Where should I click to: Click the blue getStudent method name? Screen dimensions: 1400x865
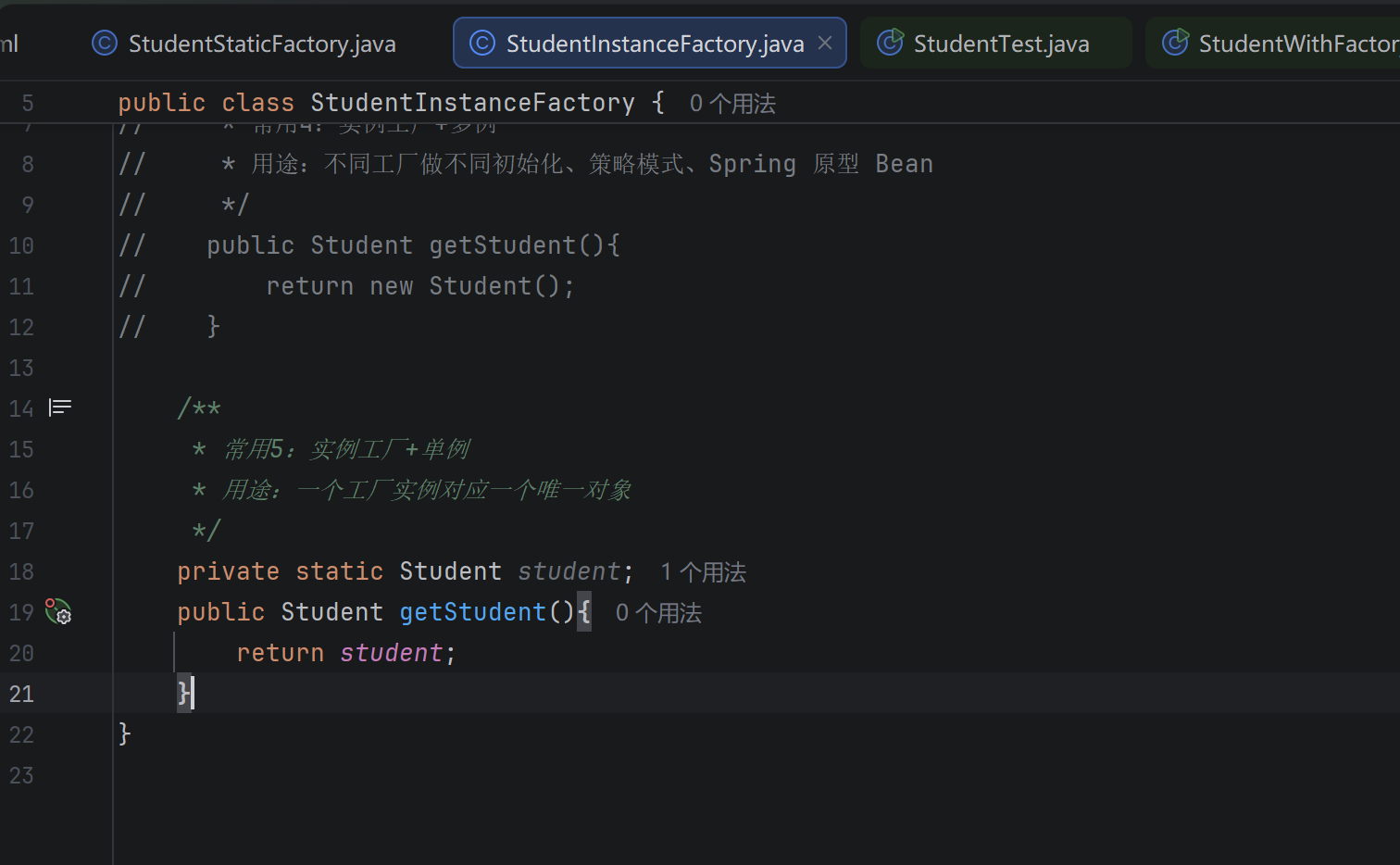pos(473,612)
